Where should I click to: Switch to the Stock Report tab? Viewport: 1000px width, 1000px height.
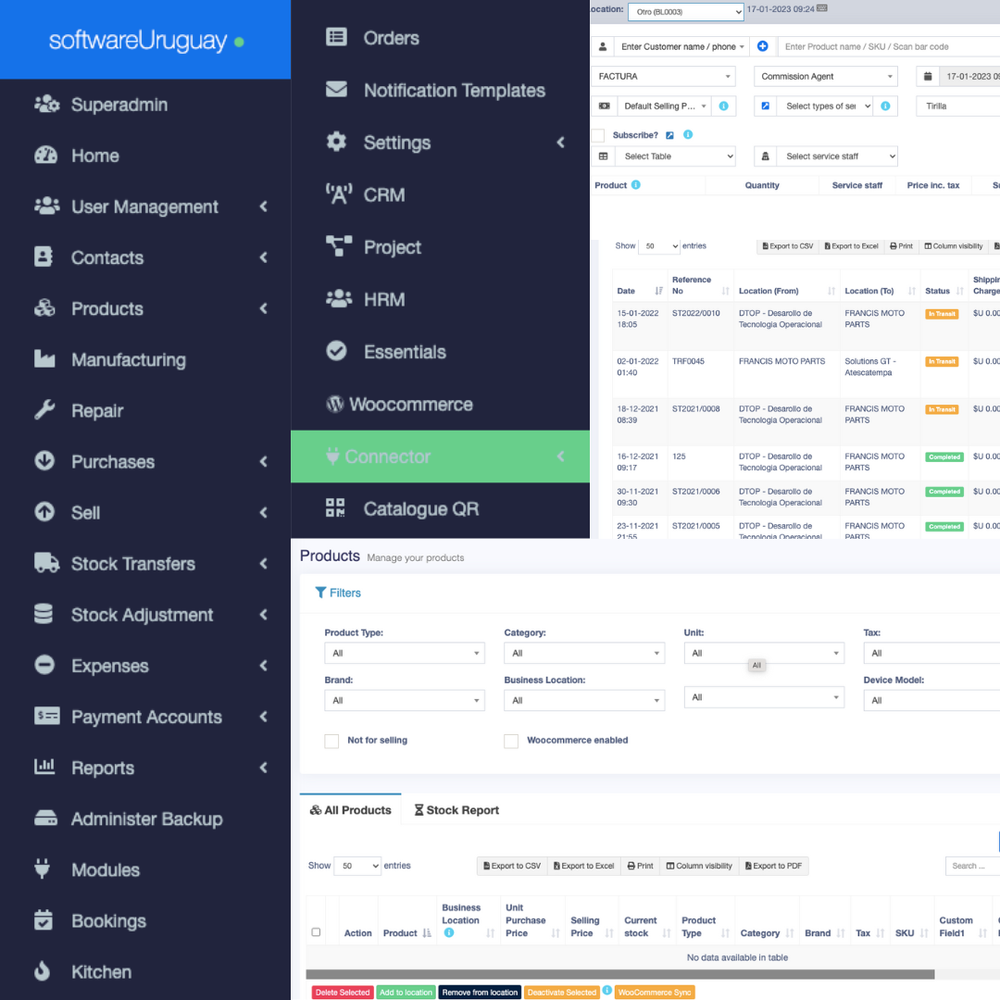coord(456,810)
